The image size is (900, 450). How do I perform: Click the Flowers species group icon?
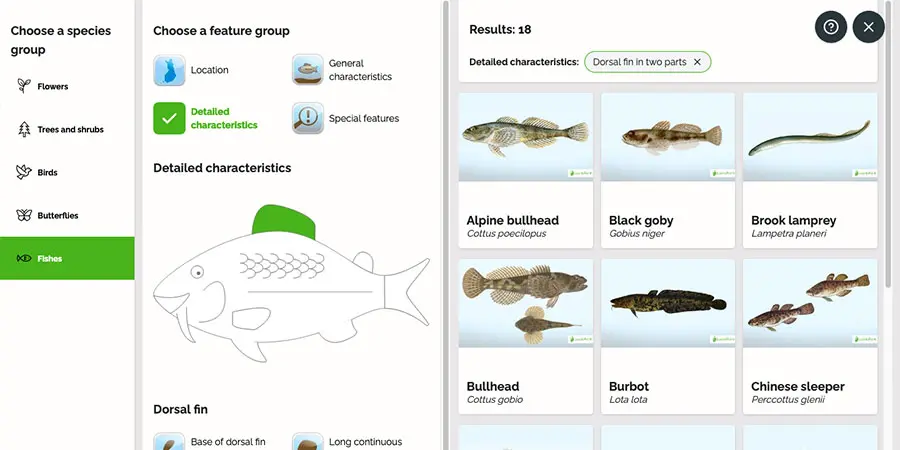click(x=24, y=86)
